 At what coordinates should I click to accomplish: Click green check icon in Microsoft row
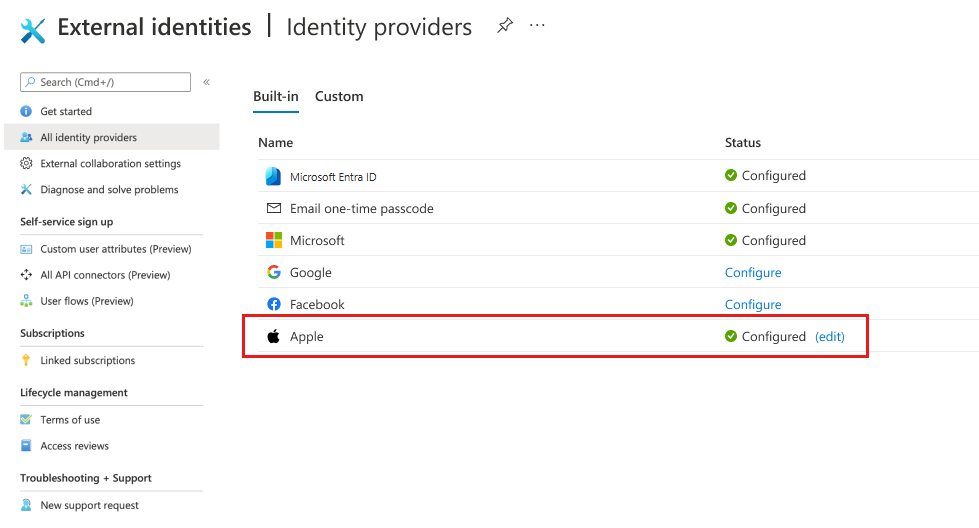[x=731, y=240]
